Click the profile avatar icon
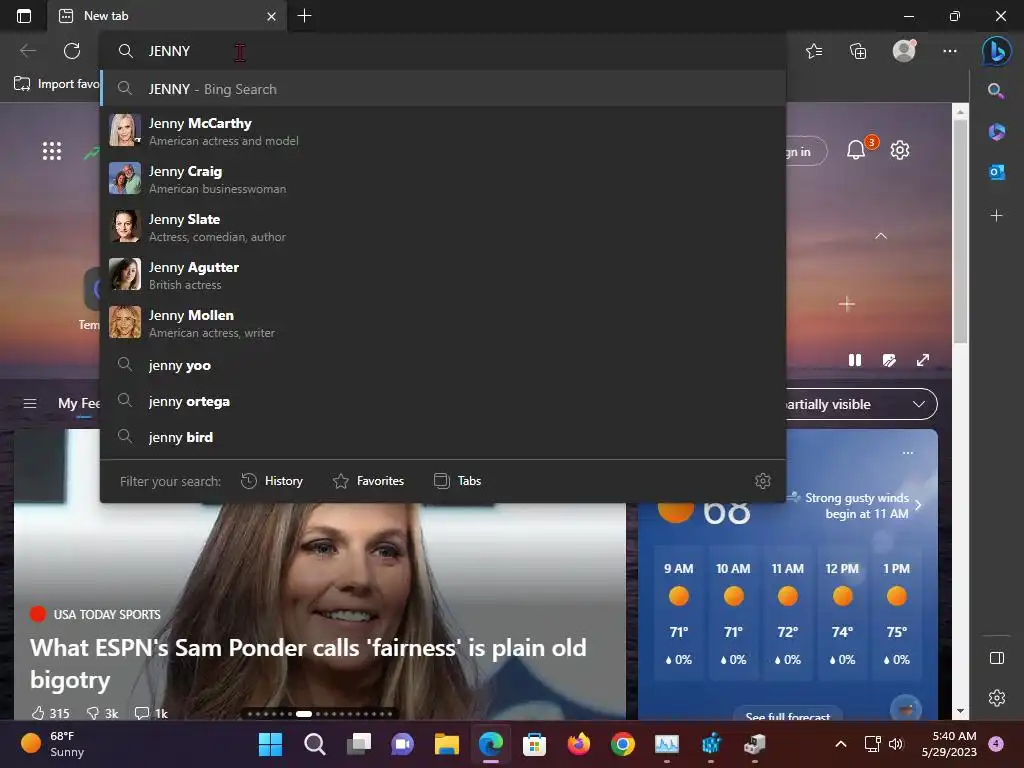 (904, 51)
